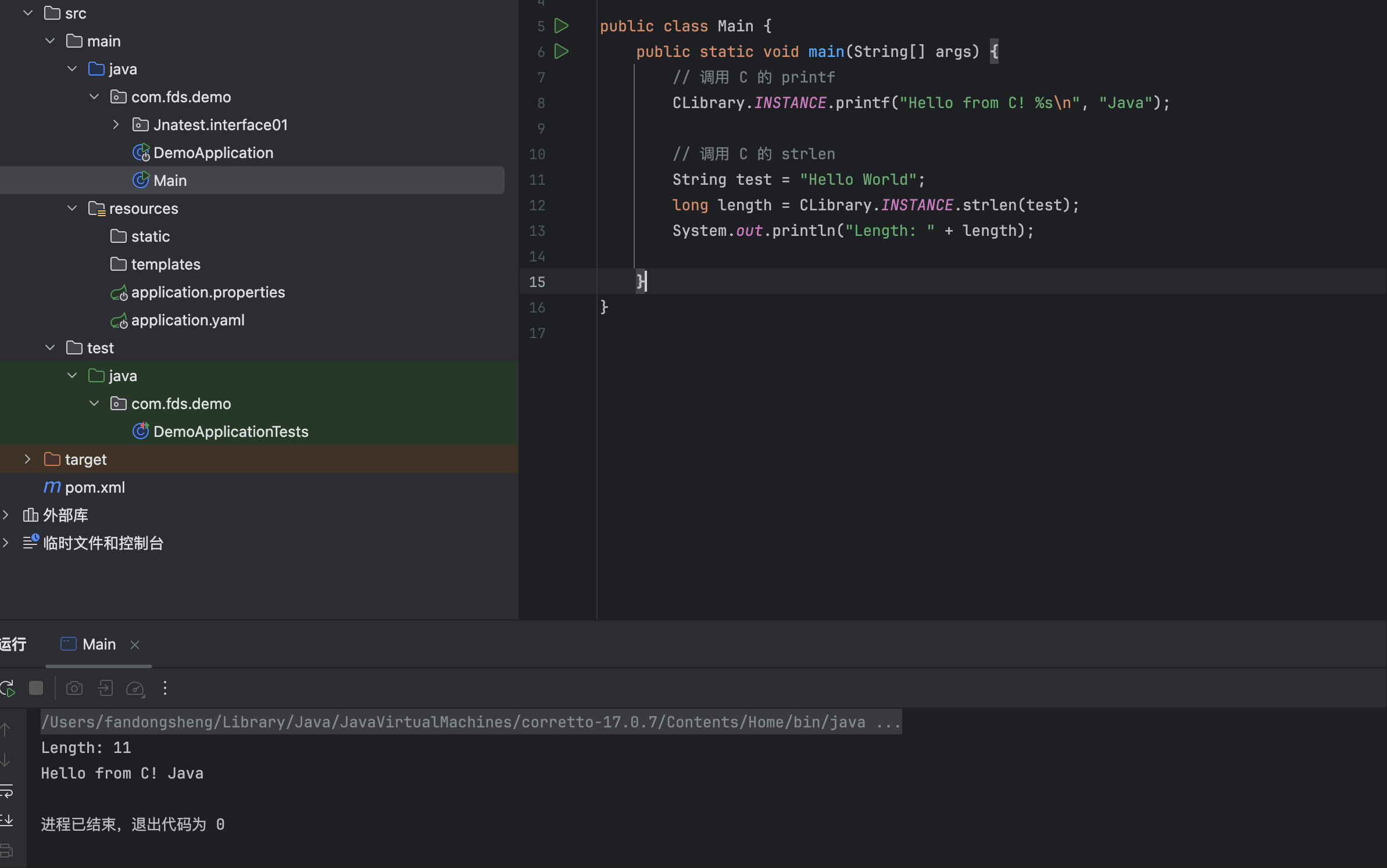Expand the target folder
Image resolution: width=1387 pixels, height=868 pixels.
27,459
